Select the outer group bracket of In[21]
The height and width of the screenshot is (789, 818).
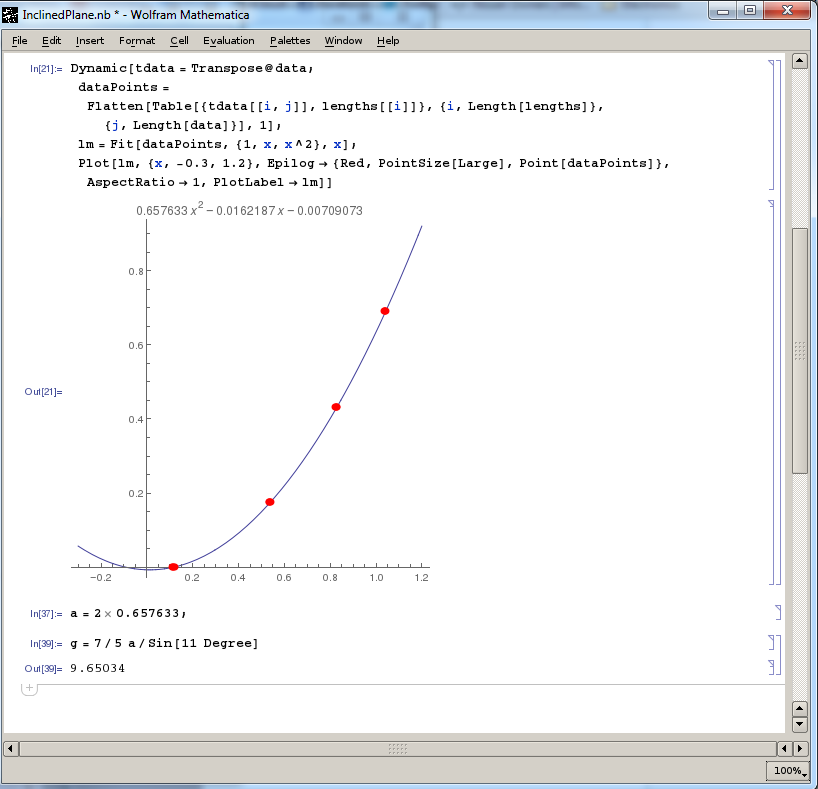point(778,322)
